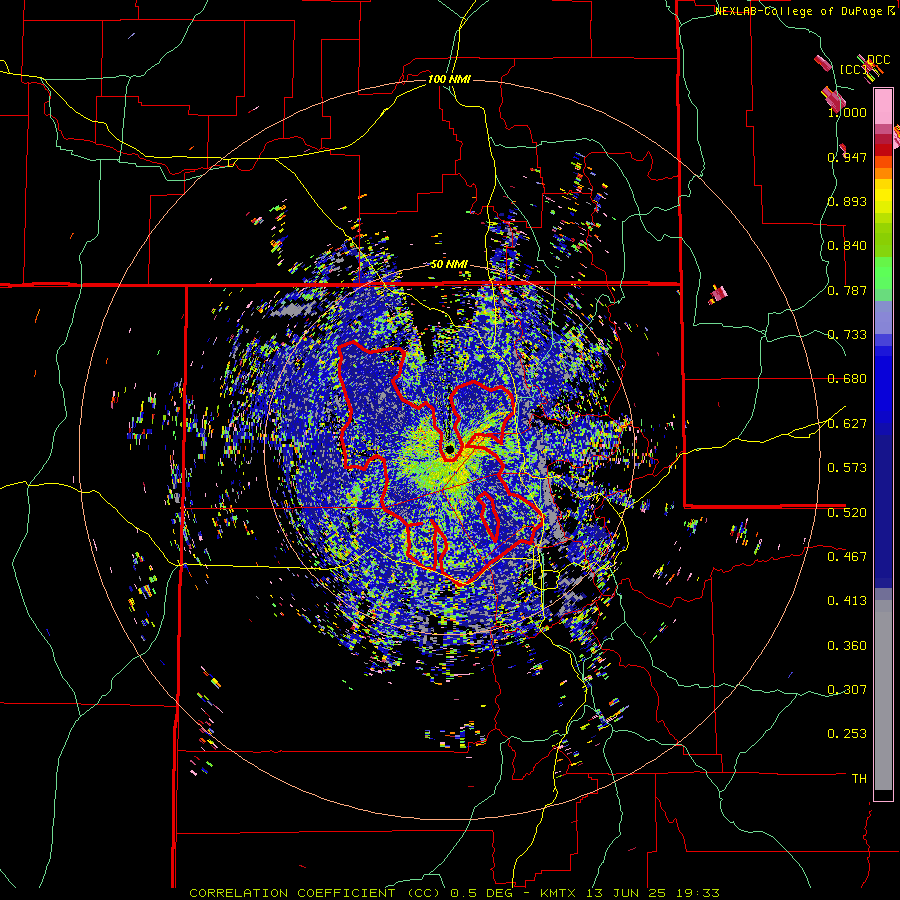This screenshot has width=900, height=900.
Task: Click the TH threshold label
Action: [859, 779]
